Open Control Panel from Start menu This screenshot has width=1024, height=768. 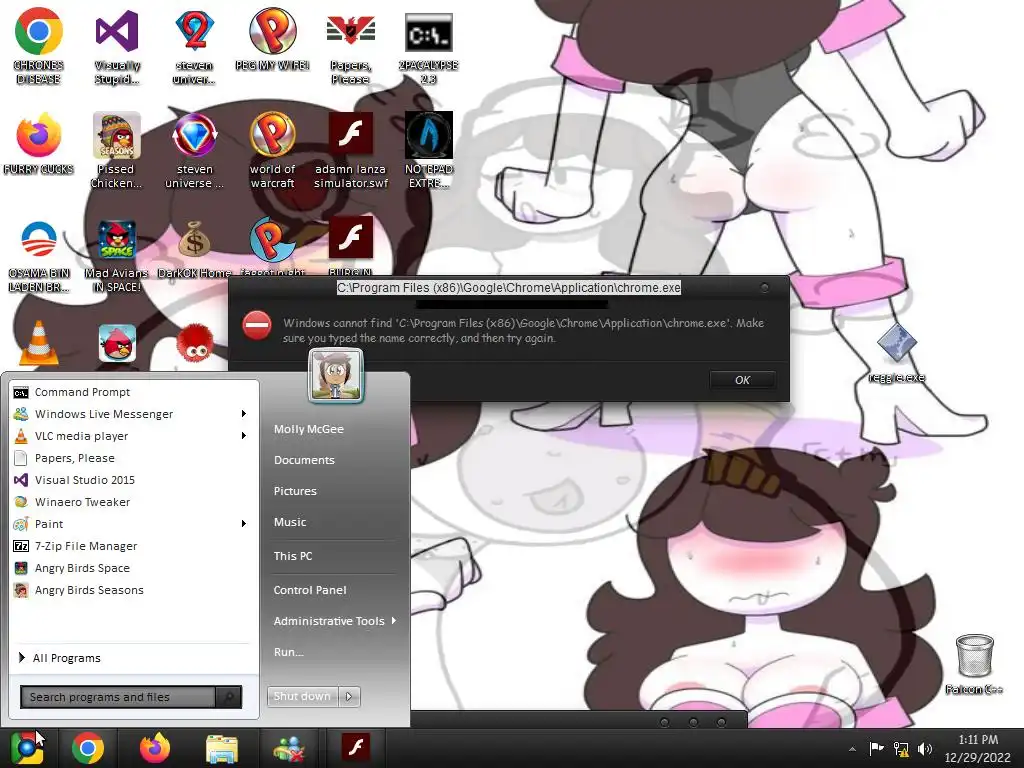pos(310,590)
